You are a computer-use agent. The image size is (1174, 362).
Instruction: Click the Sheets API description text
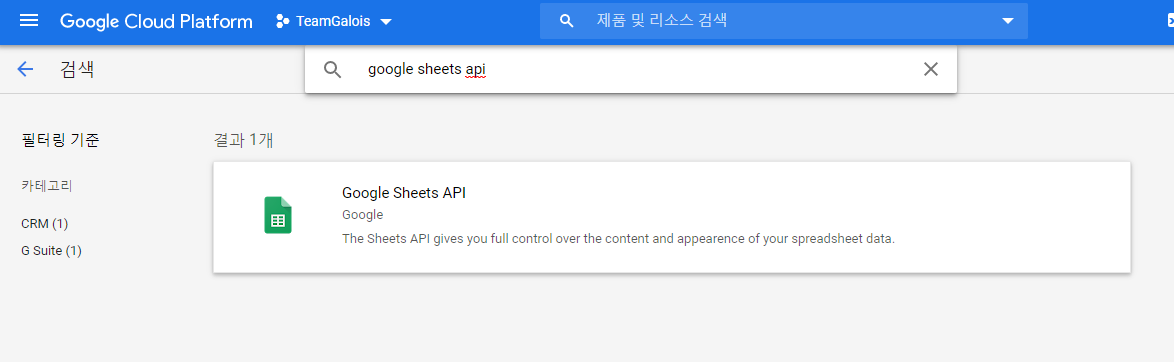(618, 240)
